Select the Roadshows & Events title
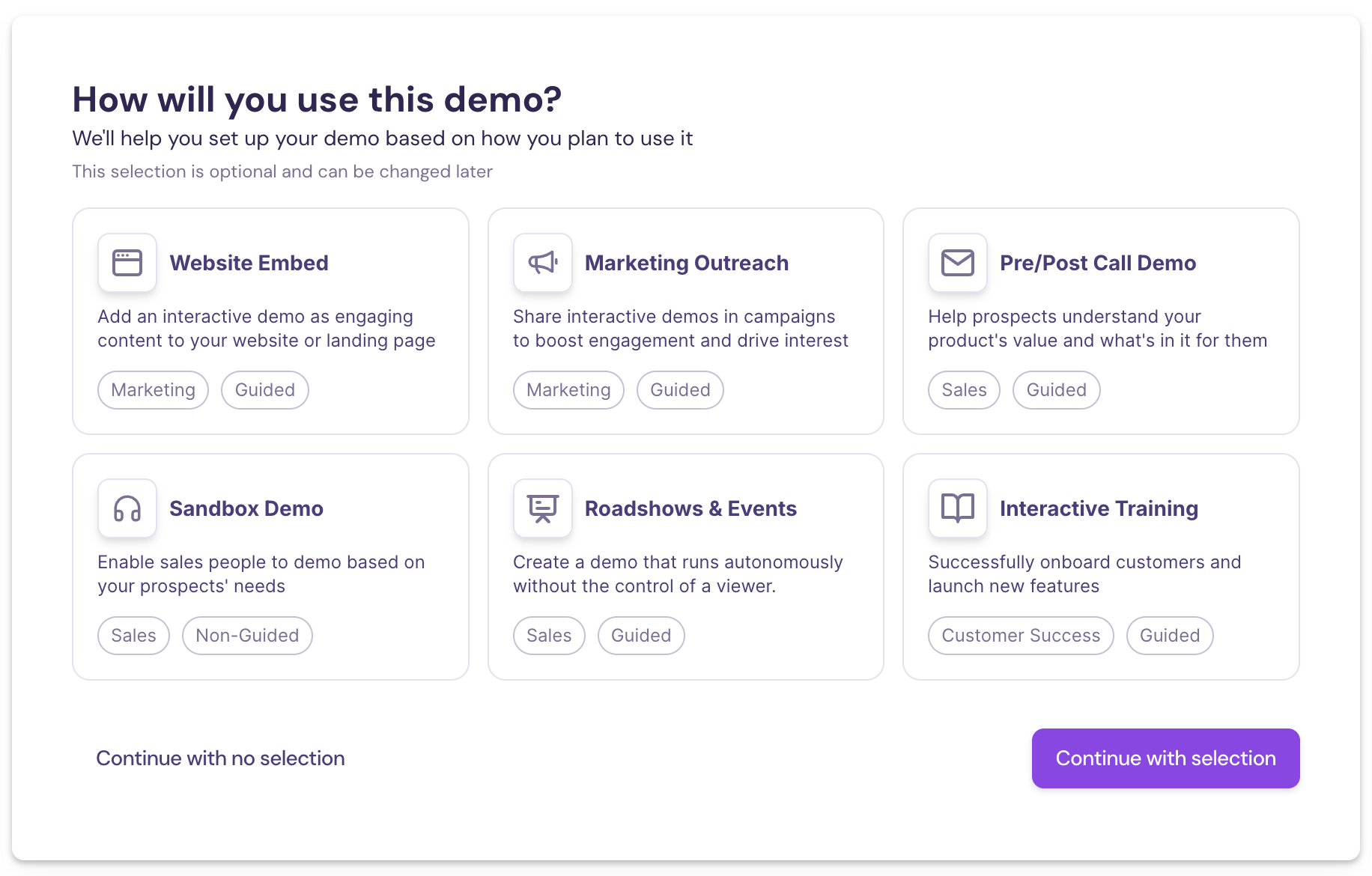Screen dimensions: 1372x876 tap(690, 508)
